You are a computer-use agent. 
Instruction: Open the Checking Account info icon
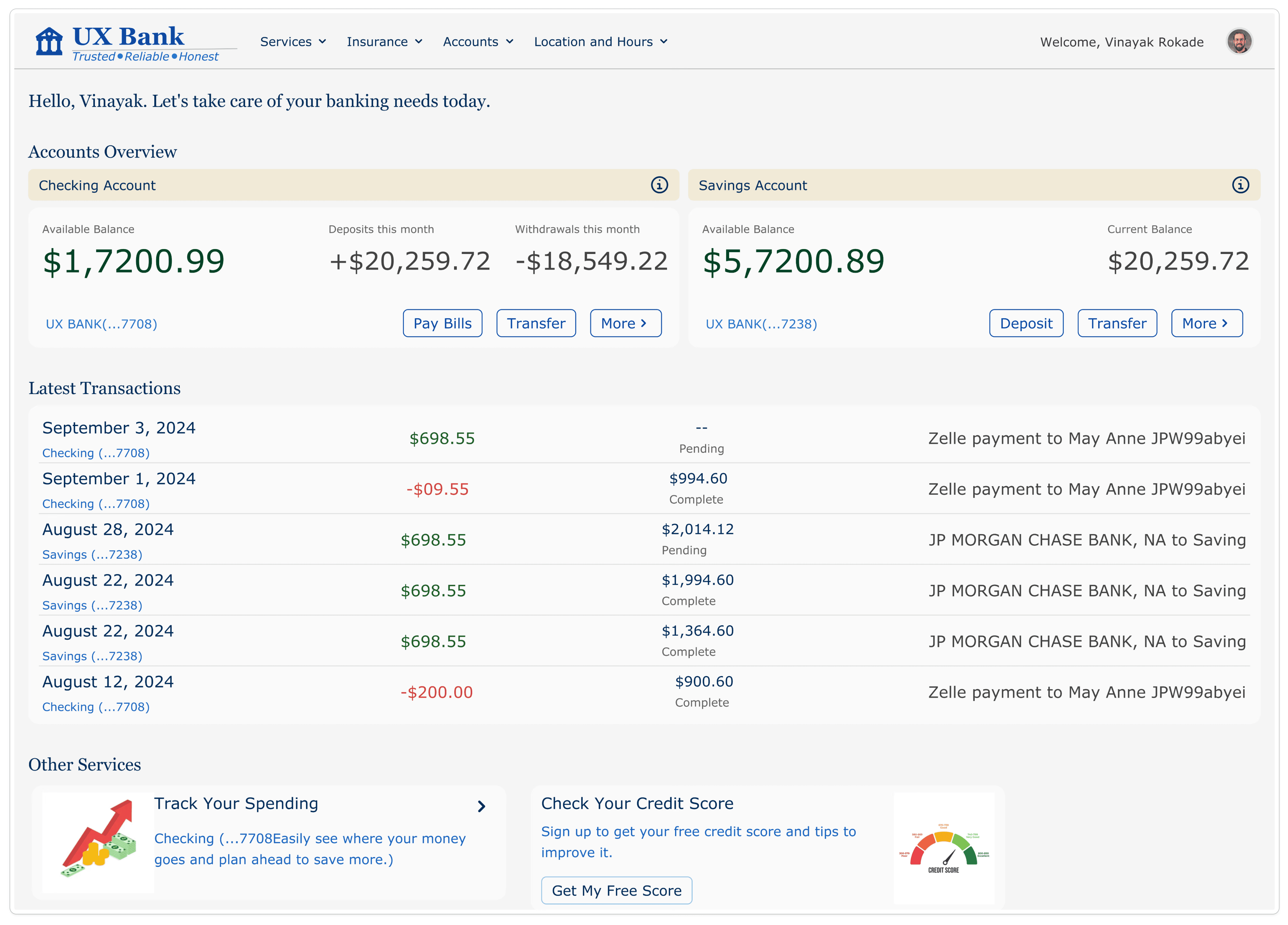(x=659, y=185)
